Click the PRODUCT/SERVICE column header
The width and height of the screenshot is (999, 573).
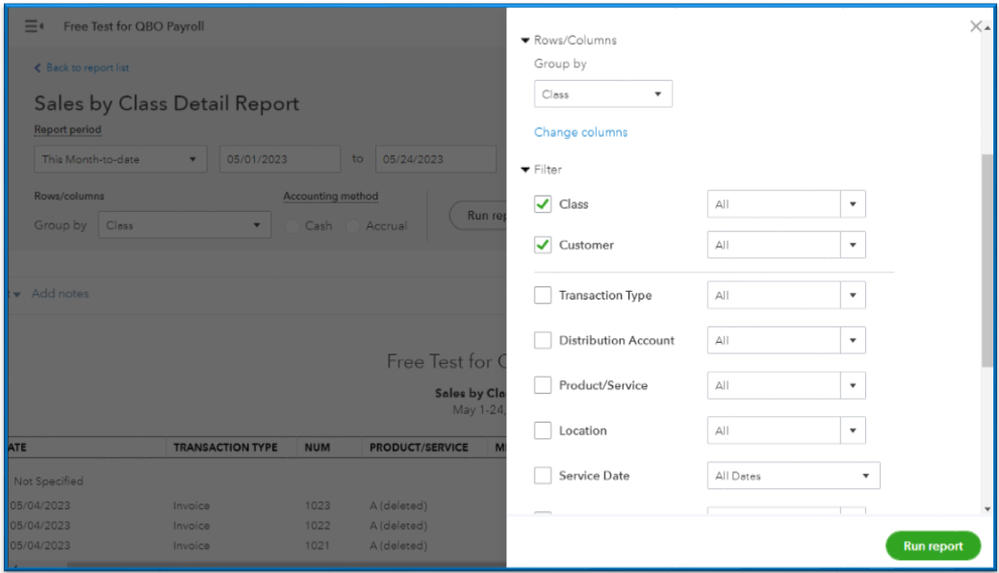tap(419, 447)
